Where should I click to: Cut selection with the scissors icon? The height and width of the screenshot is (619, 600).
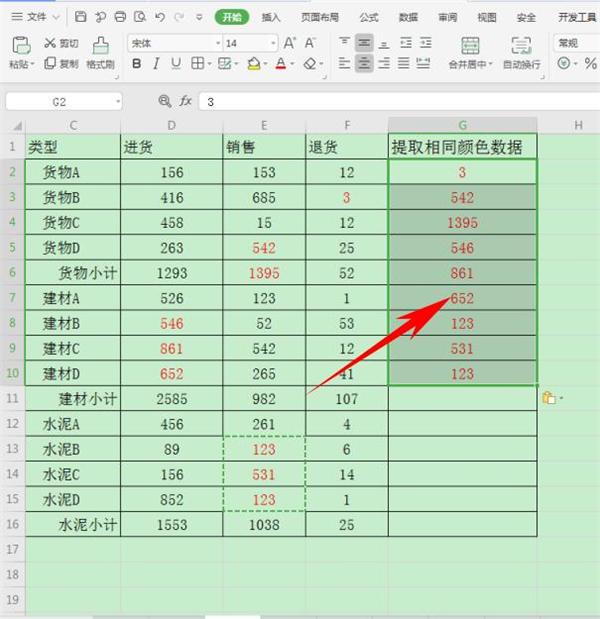(x=50, y=43)
